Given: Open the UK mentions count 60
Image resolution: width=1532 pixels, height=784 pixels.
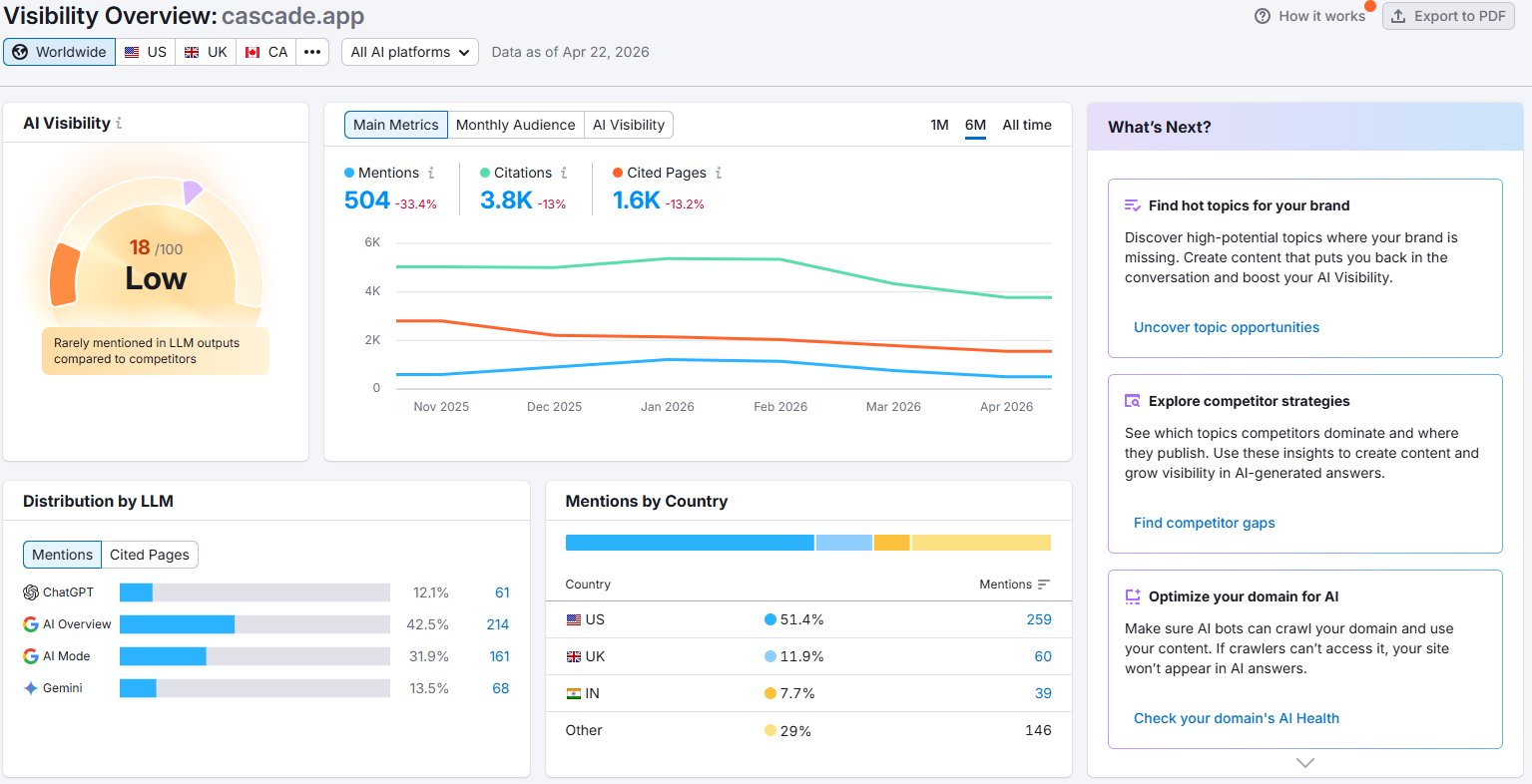Looking at the screenshot, I should click(1043, 656).
